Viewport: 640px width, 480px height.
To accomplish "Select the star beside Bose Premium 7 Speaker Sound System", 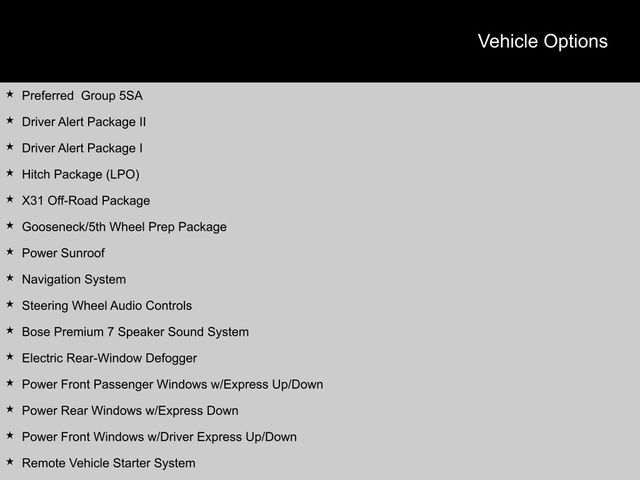I will pos(10,331).
